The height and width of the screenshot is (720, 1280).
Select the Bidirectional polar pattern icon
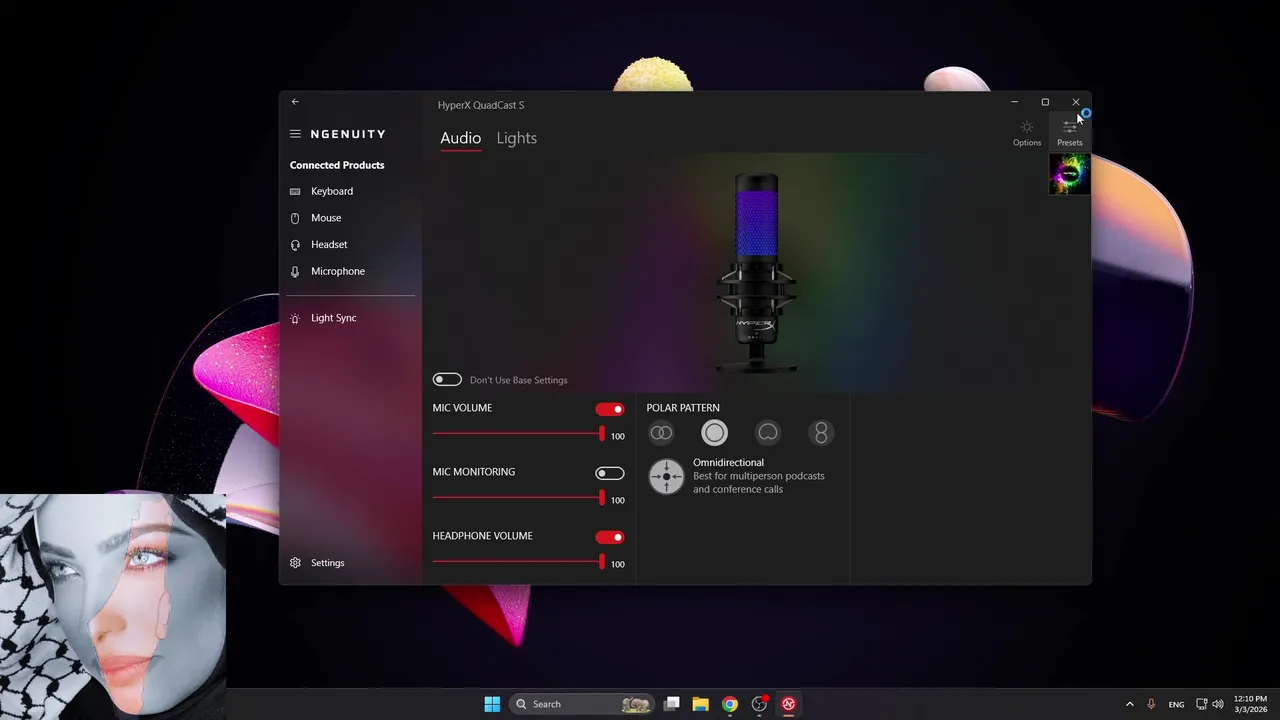[821, 433]
